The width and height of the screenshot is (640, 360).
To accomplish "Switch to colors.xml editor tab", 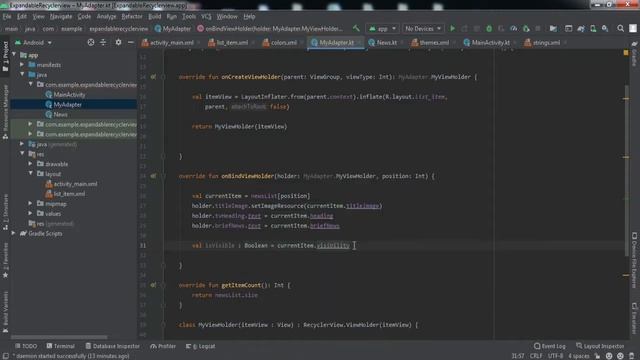I will [283, 42].
